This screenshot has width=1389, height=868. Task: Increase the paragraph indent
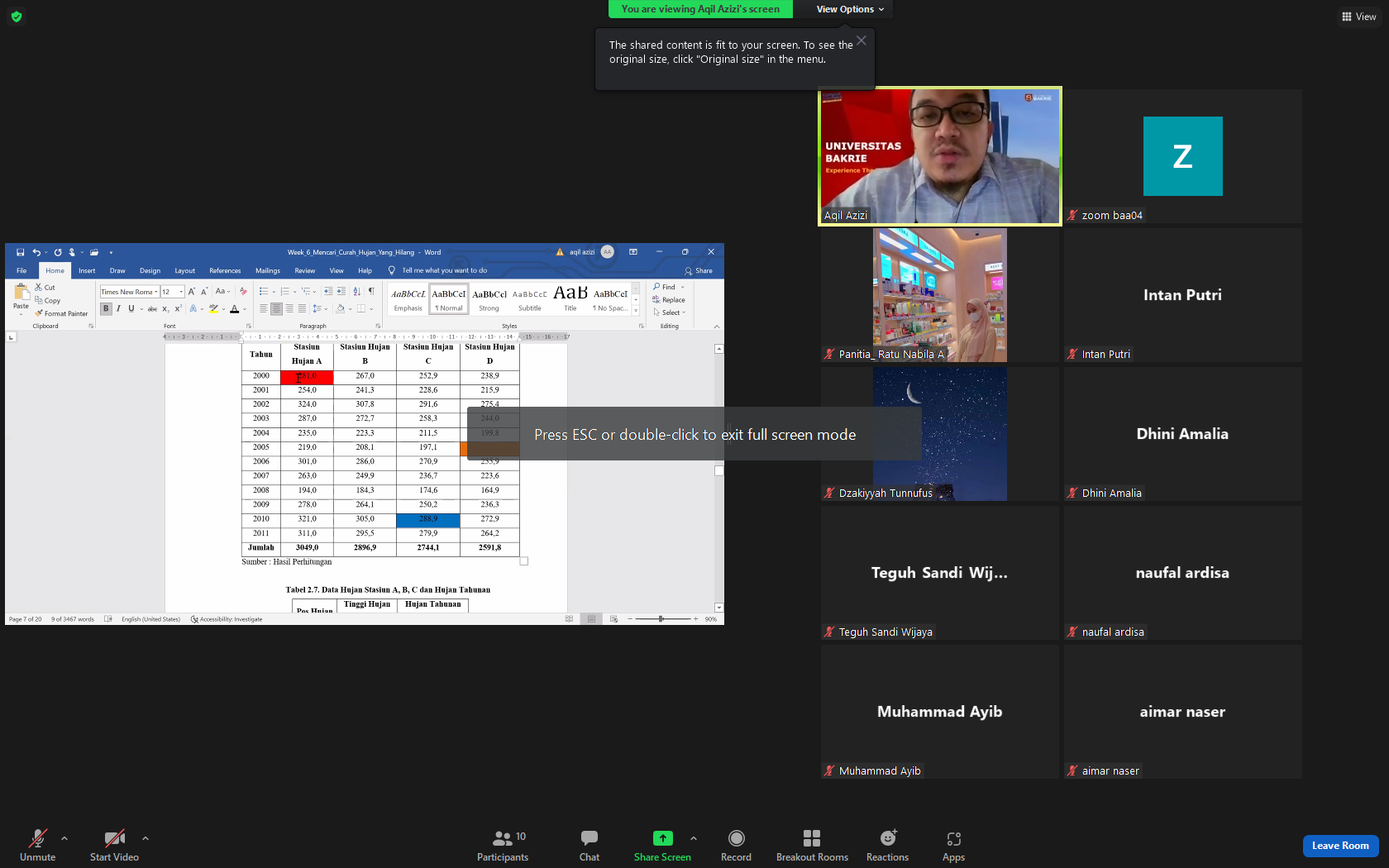pos(341,291)
